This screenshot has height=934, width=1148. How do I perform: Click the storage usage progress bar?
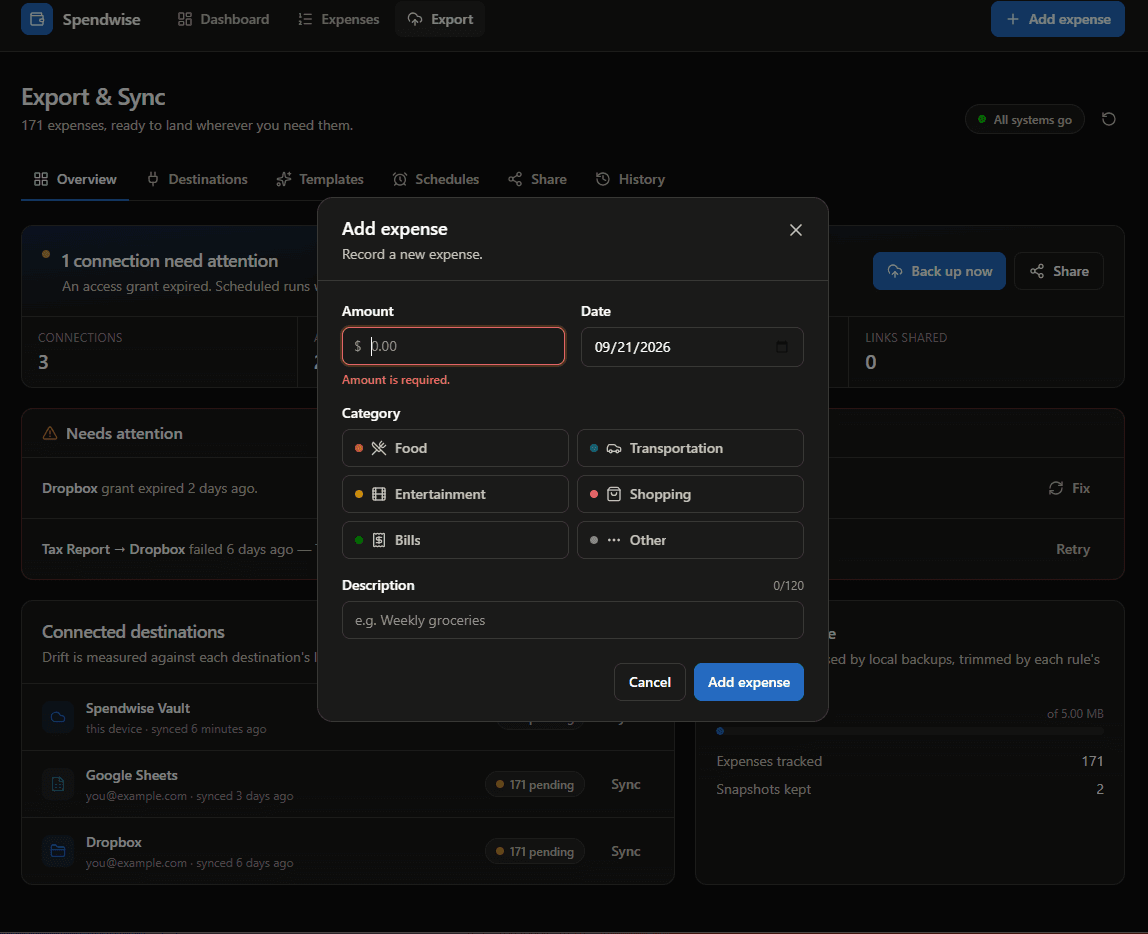click(909, 731)
